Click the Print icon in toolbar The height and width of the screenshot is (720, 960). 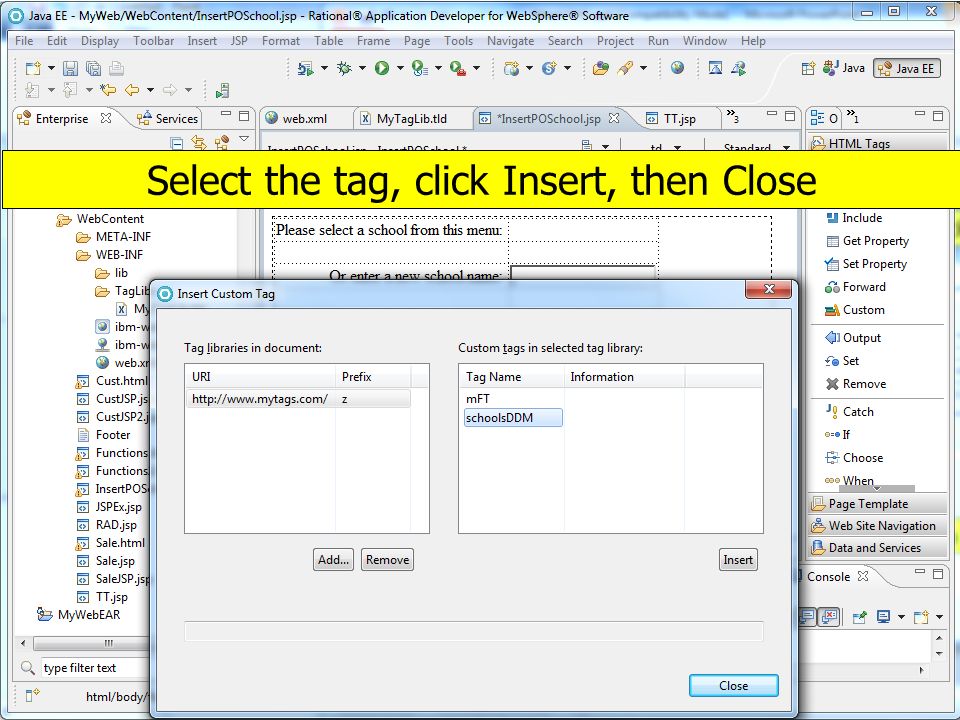pyautogui.click(x=116, y=68)
